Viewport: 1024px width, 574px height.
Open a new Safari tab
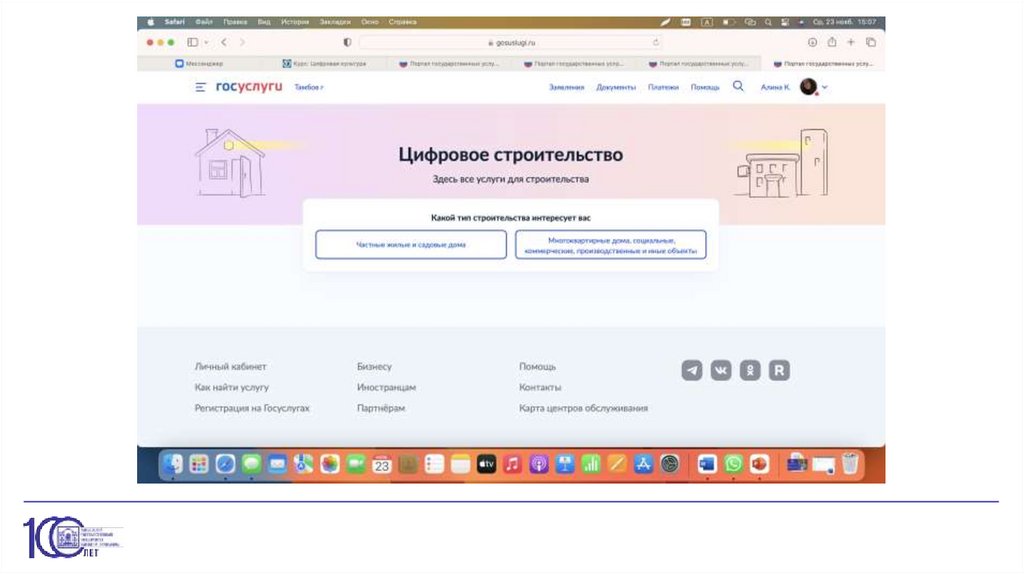pos(851,42)
